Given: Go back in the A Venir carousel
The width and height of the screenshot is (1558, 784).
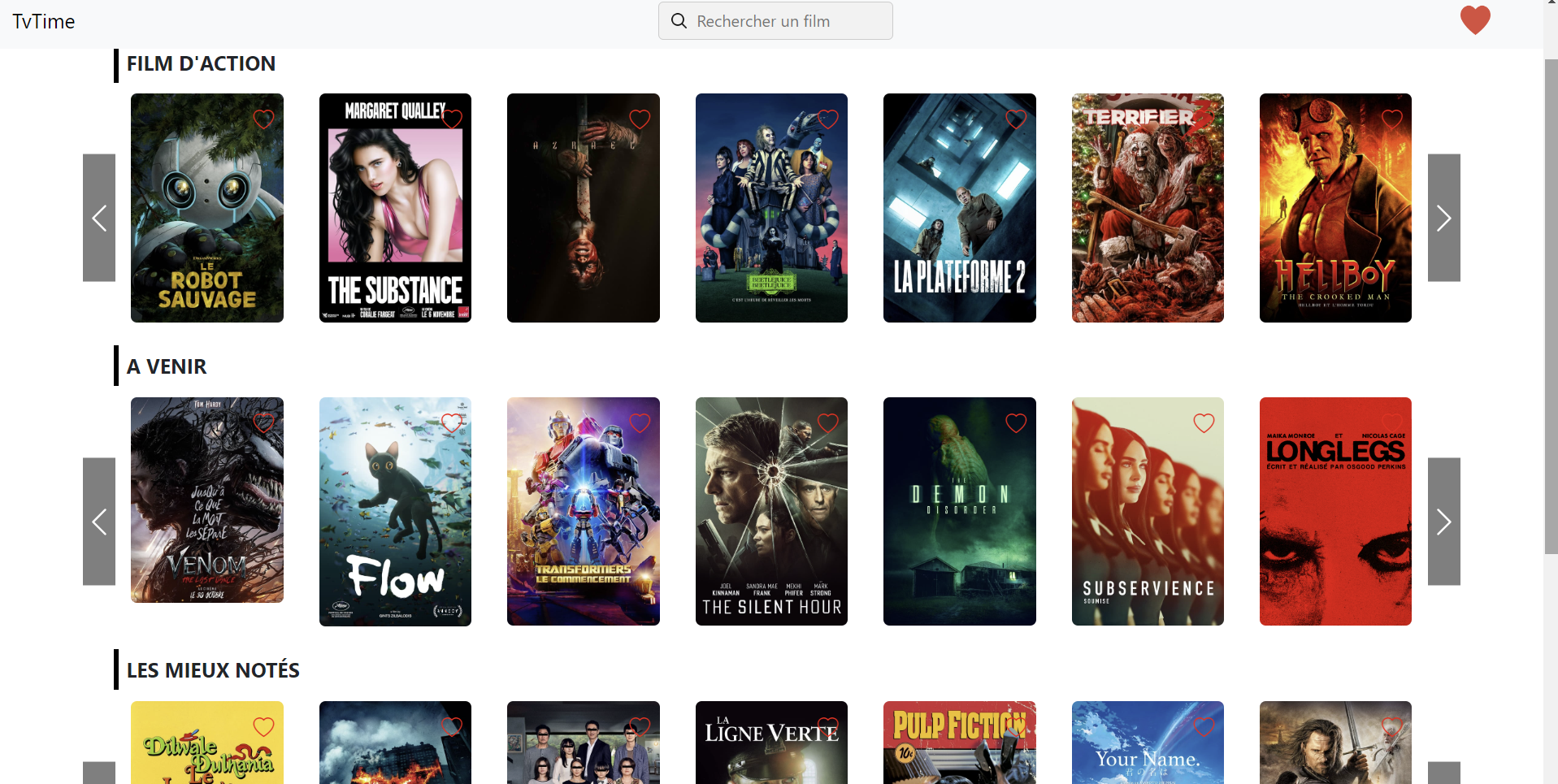Looking at the screenshot, I should (99, 522).
